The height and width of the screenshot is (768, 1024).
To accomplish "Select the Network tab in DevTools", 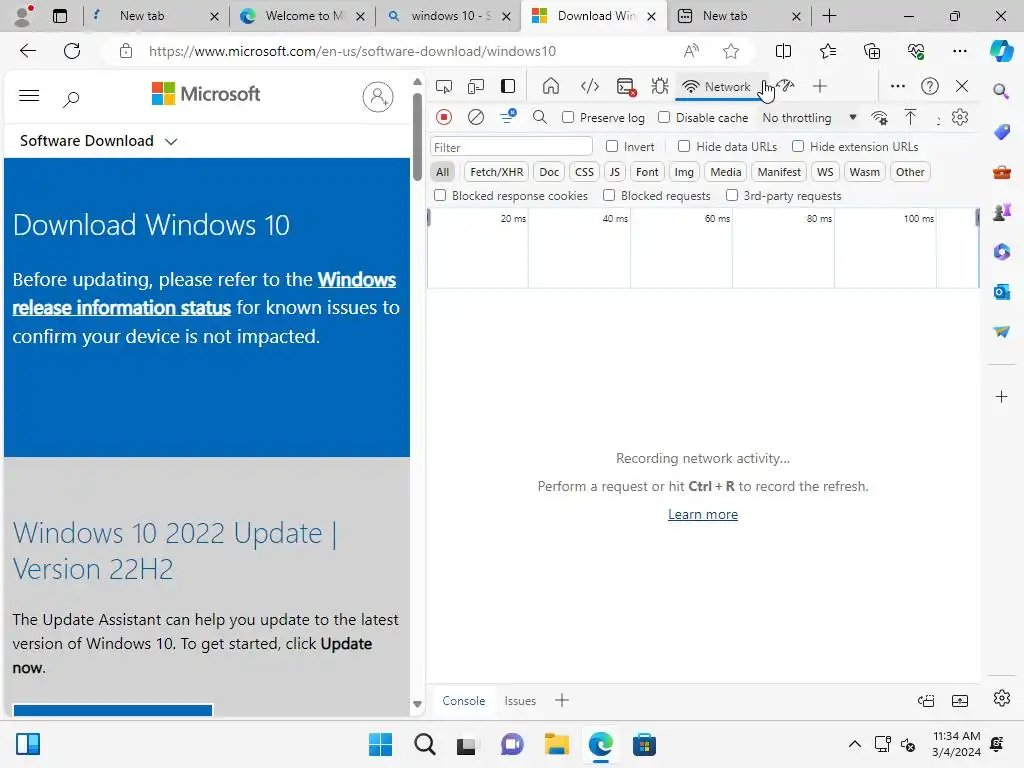I will pos(717,87).
